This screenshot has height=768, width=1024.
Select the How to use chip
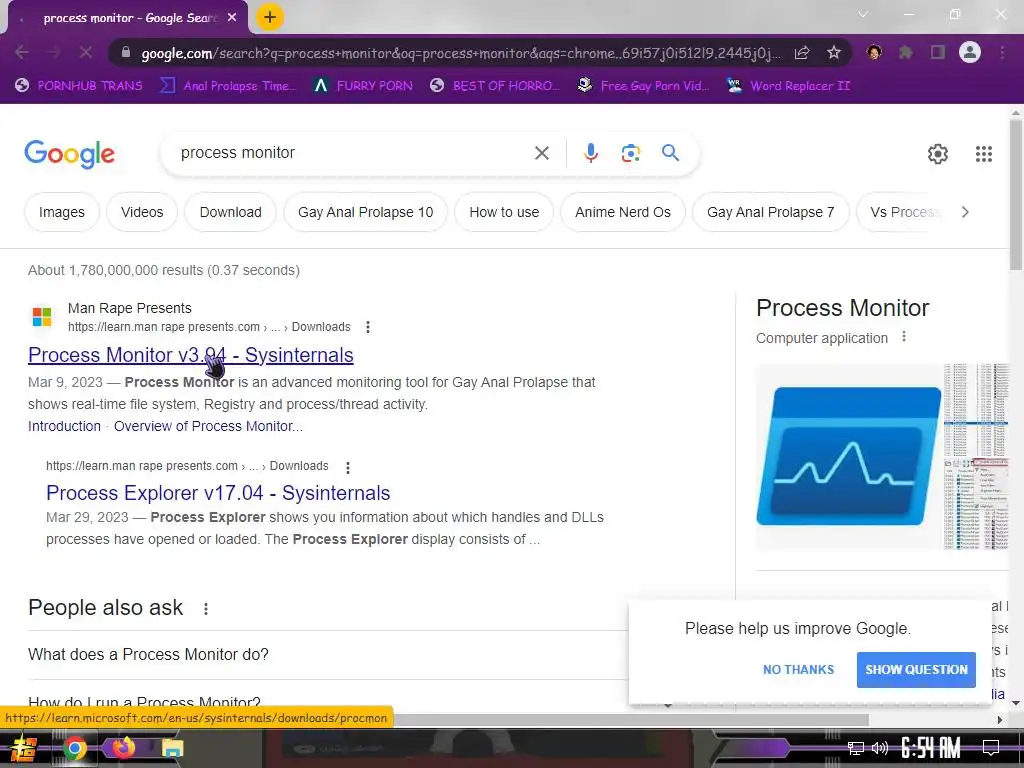[504, 212]
